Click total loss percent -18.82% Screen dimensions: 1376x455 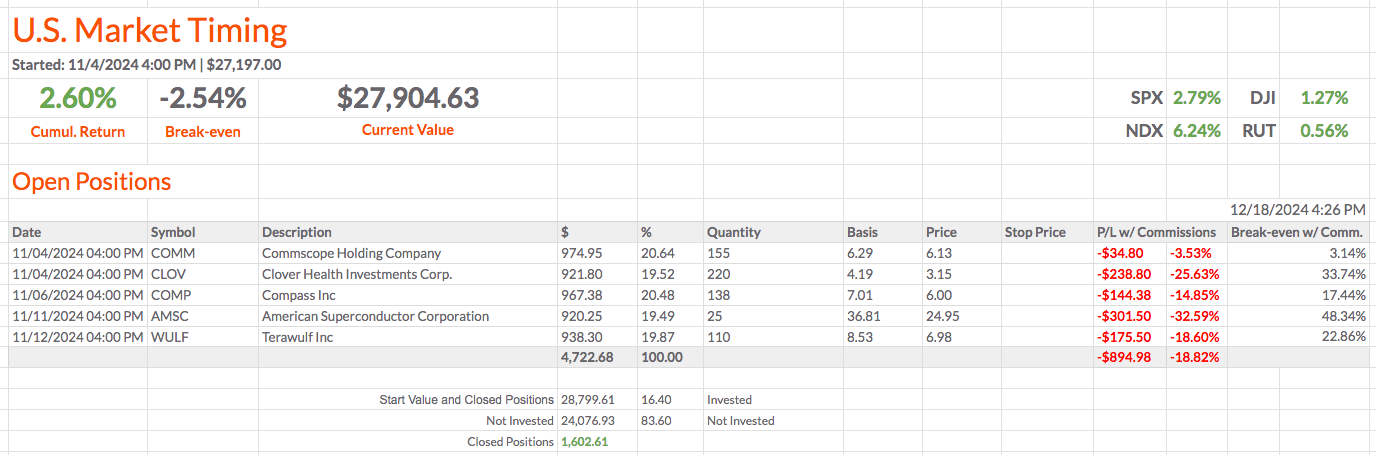[1194, 357]
